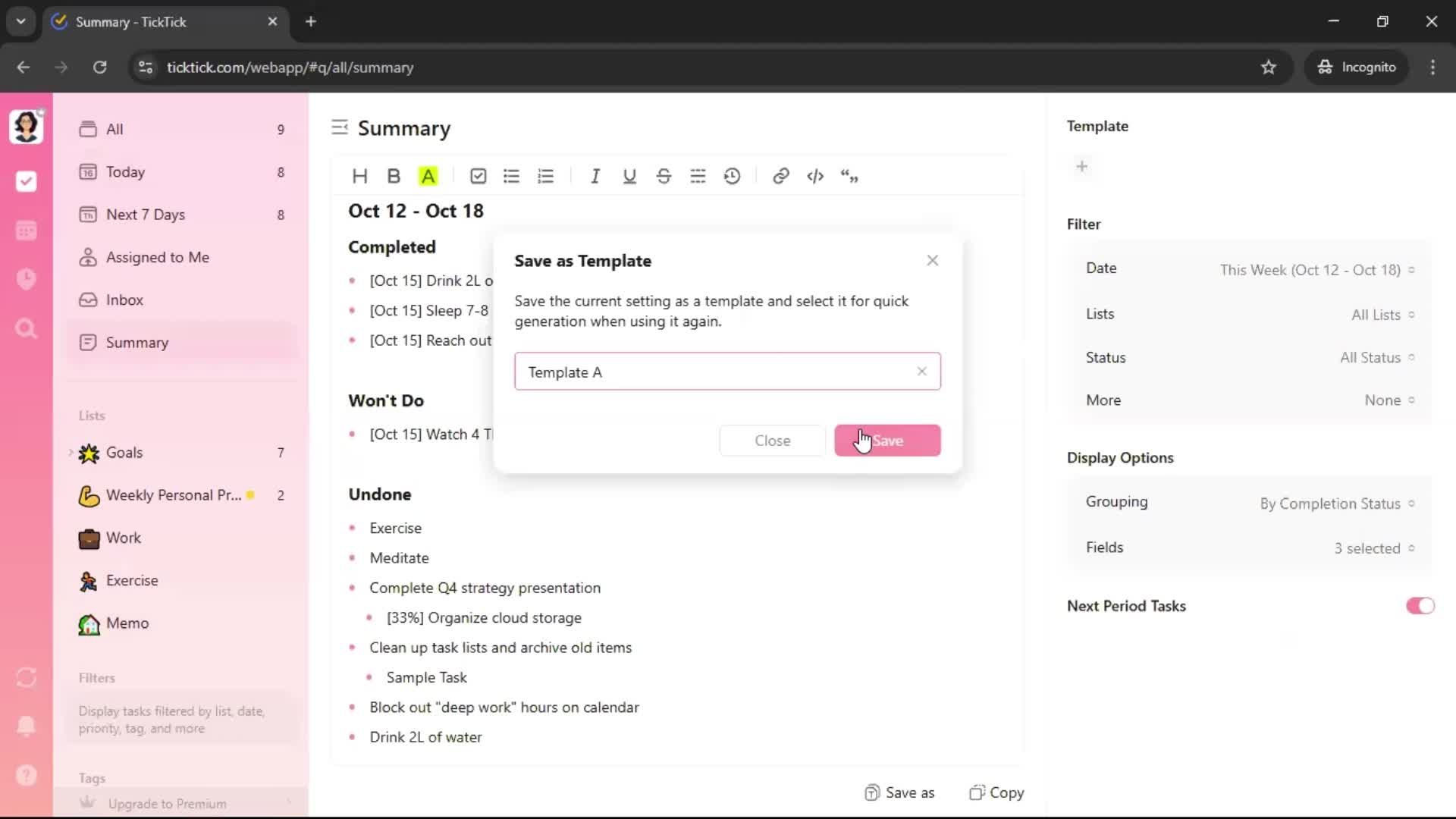Click the Heading format icon
This screenshot has height=819, width=1456.
tap(359, 176)
